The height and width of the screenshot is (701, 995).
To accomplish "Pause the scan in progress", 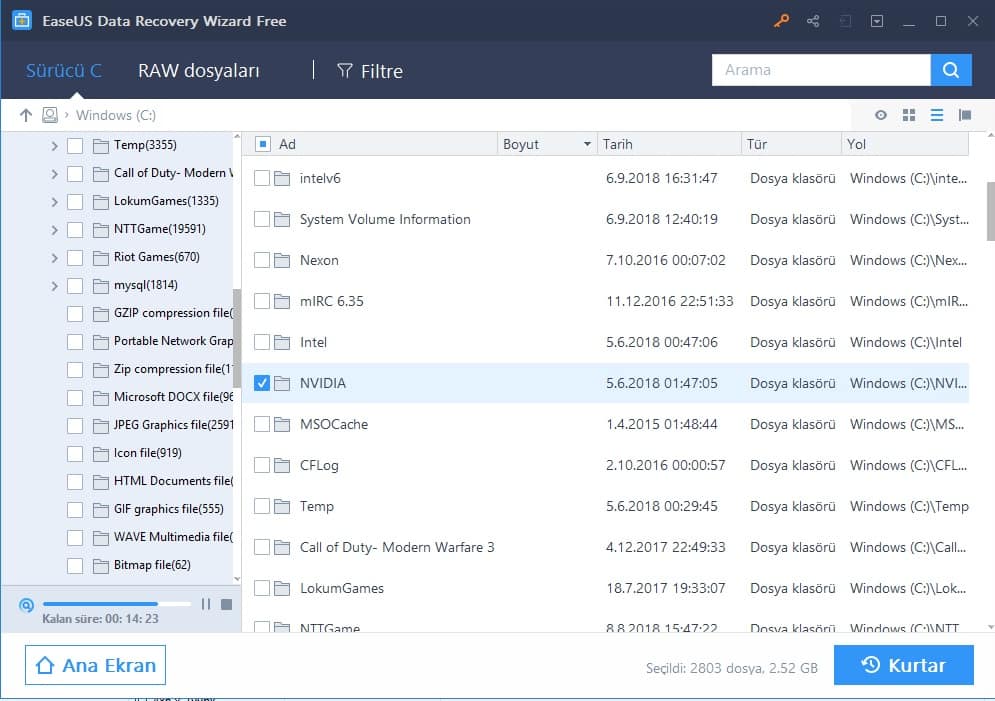I will (x=206, y=604).
